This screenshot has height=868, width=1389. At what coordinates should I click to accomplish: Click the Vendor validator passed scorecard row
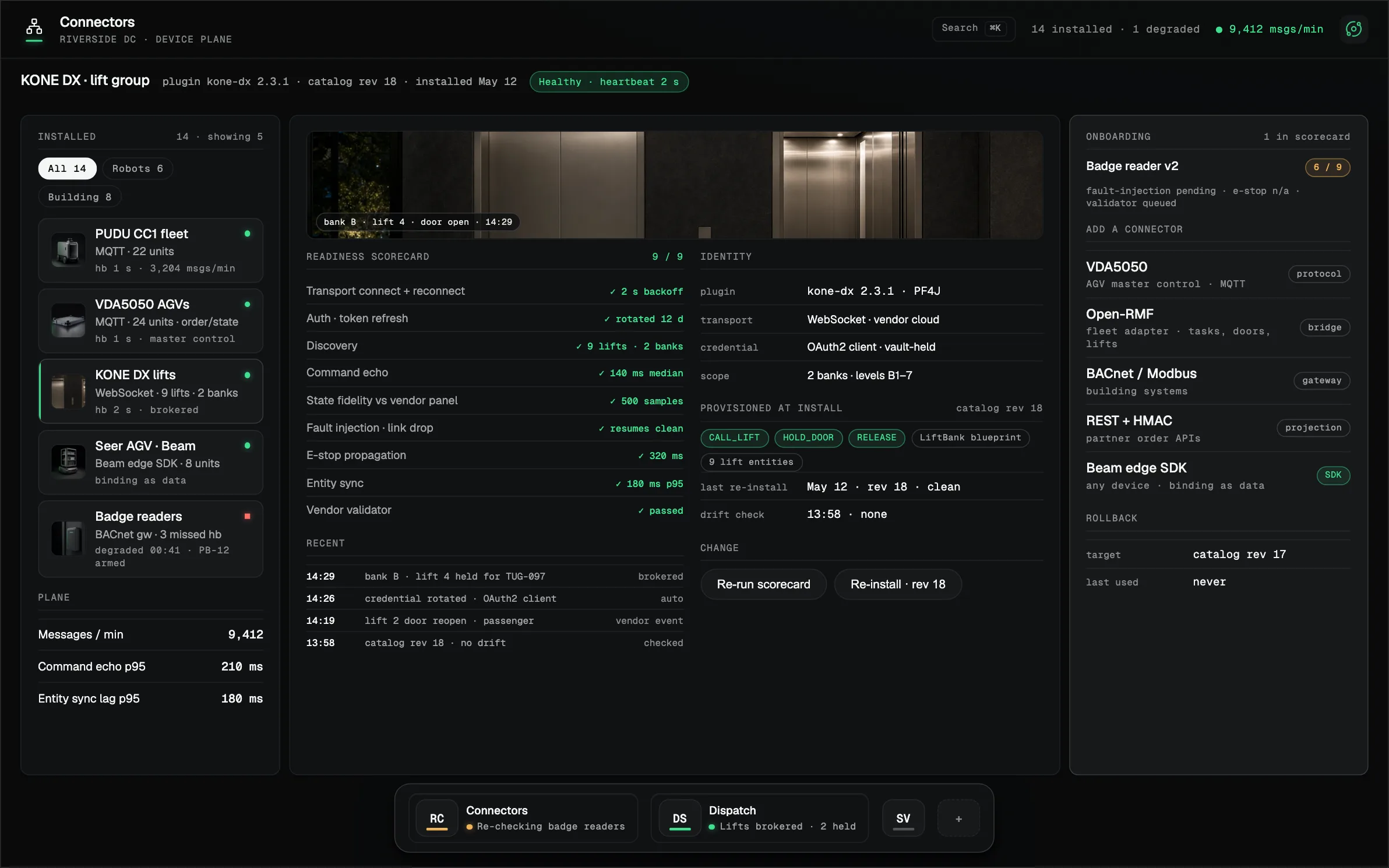(x=495, y=510)
